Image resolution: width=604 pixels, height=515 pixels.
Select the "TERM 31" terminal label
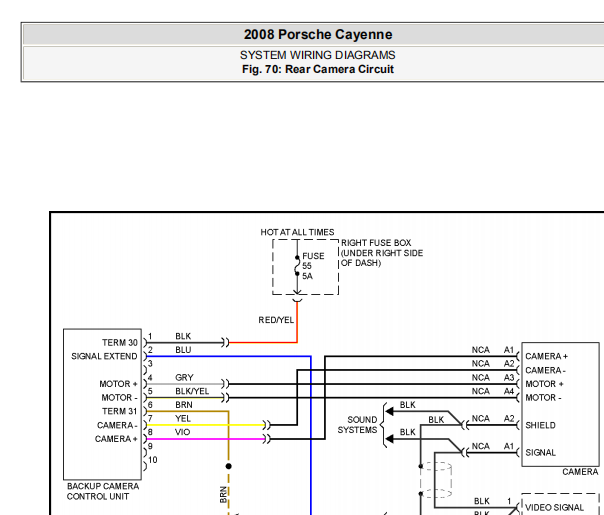pyautogui.click(x=120, y=411)
